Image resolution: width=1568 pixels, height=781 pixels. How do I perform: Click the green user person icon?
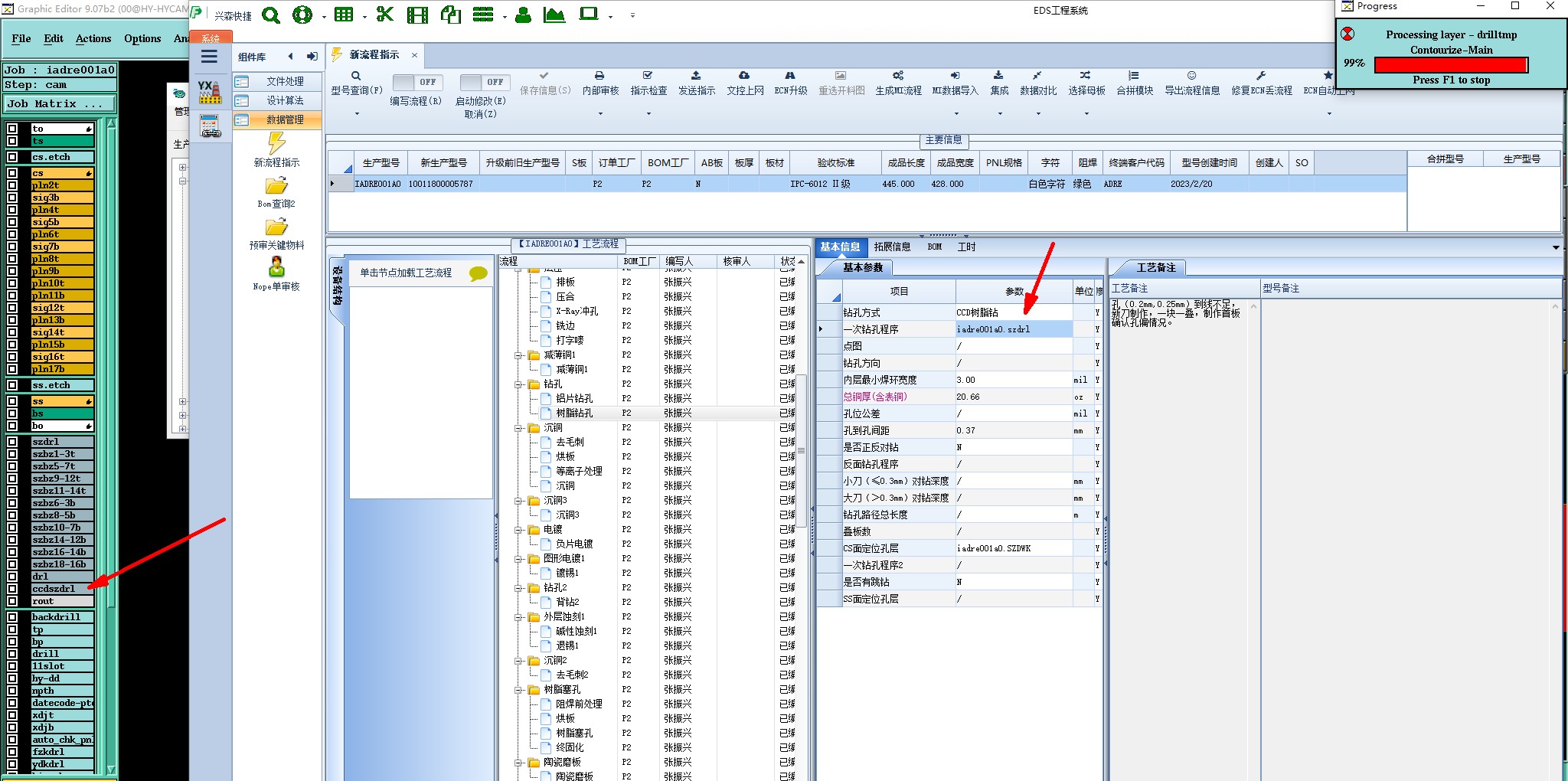[523, 15]
